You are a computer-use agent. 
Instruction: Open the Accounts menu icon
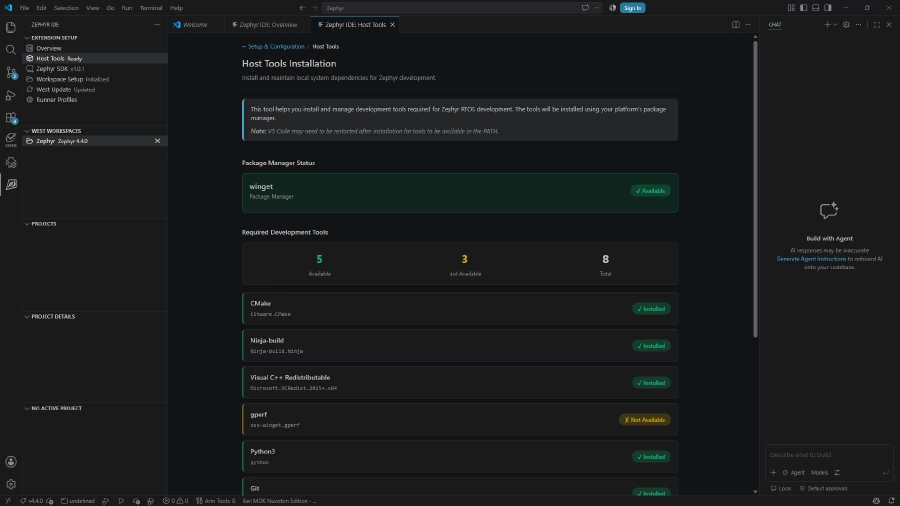(x=10, y=462)
